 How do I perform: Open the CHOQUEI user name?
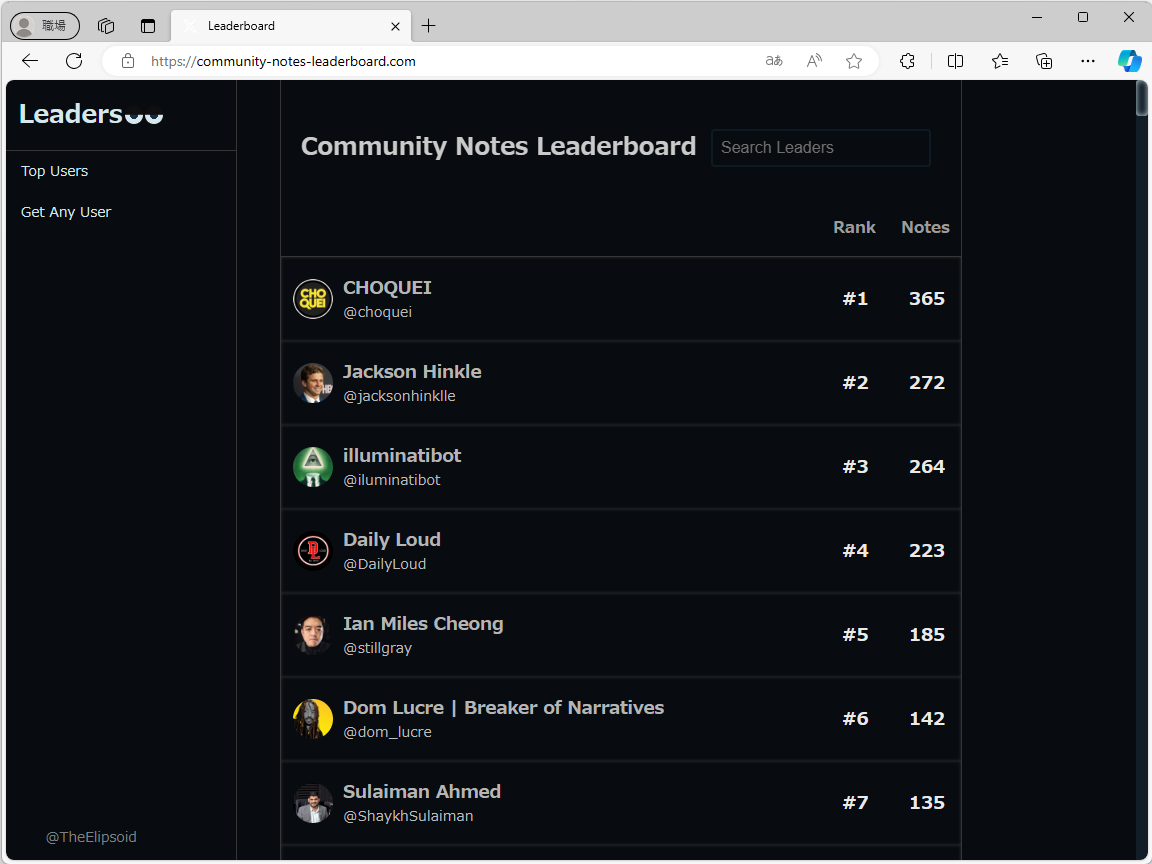387,288
